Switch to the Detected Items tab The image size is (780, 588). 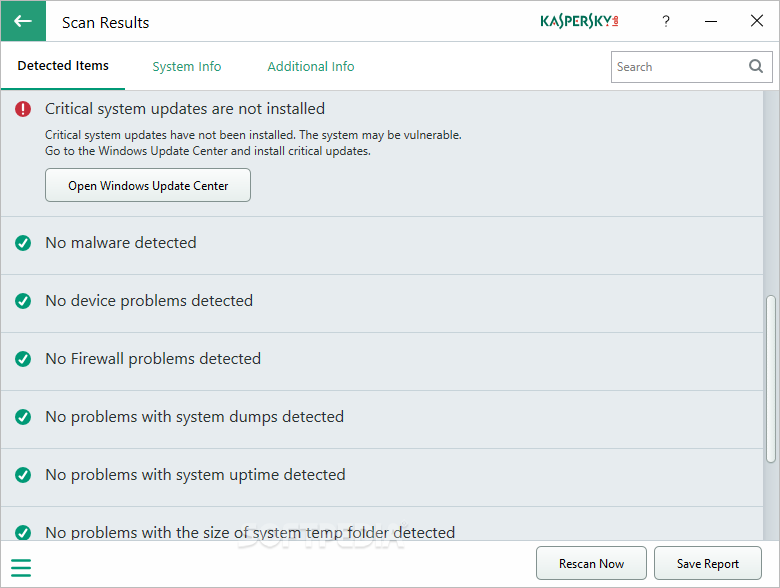tap(63, 66)
